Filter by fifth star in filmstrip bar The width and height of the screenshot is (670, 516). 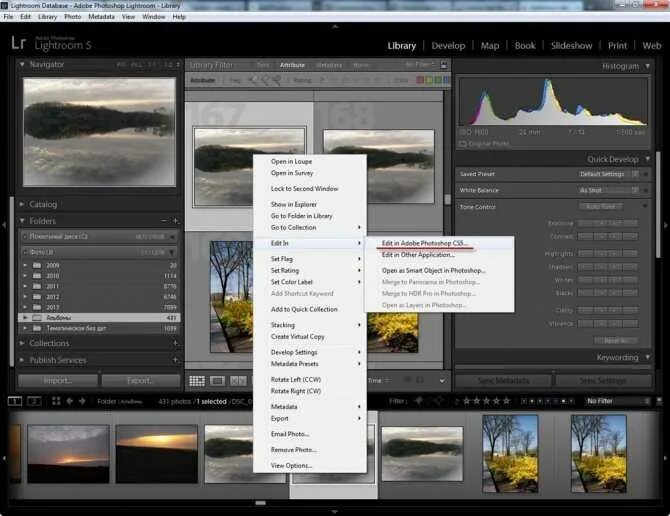coord(507,401)
